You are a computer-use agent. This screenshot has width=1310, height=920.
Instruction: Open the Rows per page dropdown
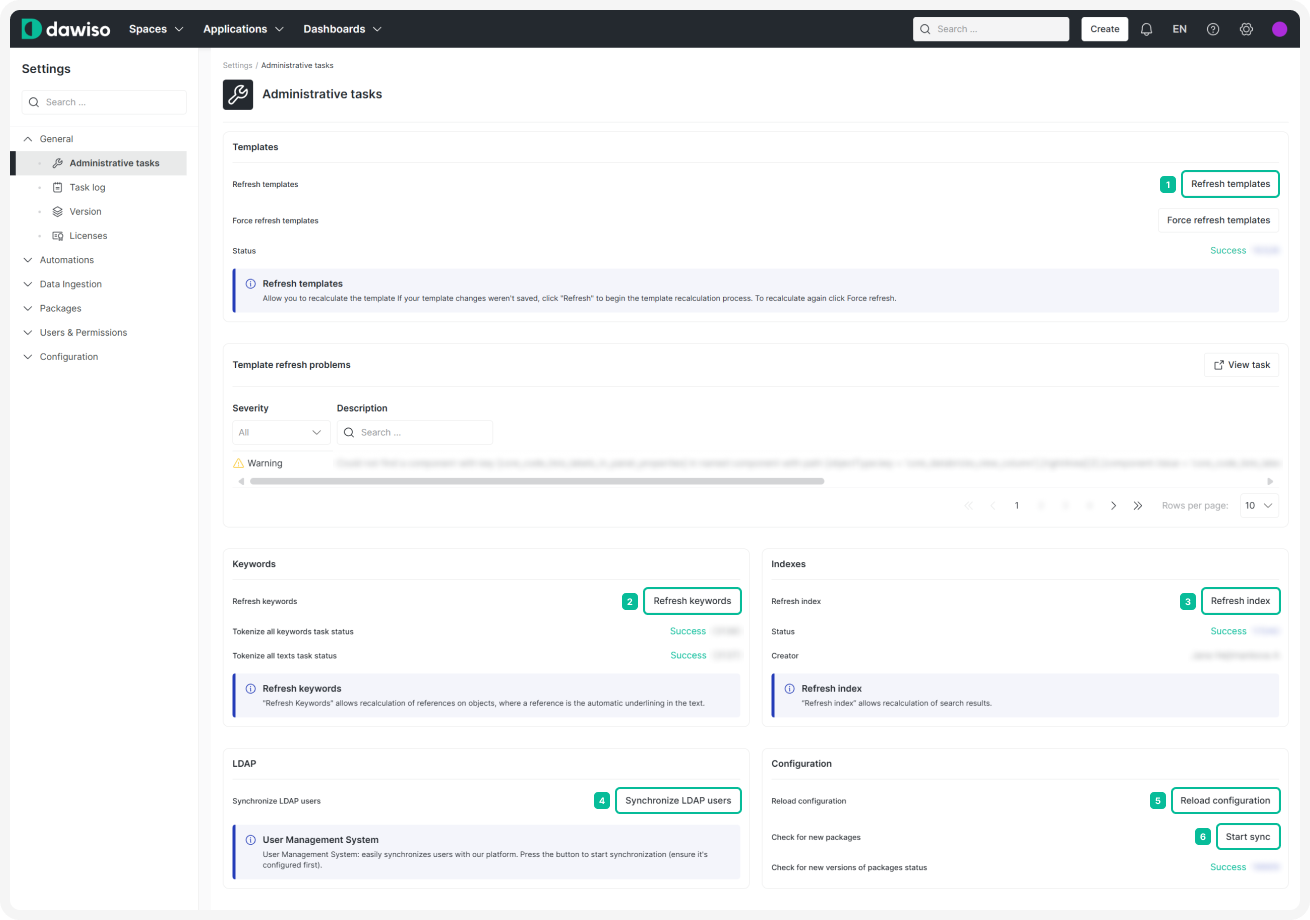point(1259,506)
